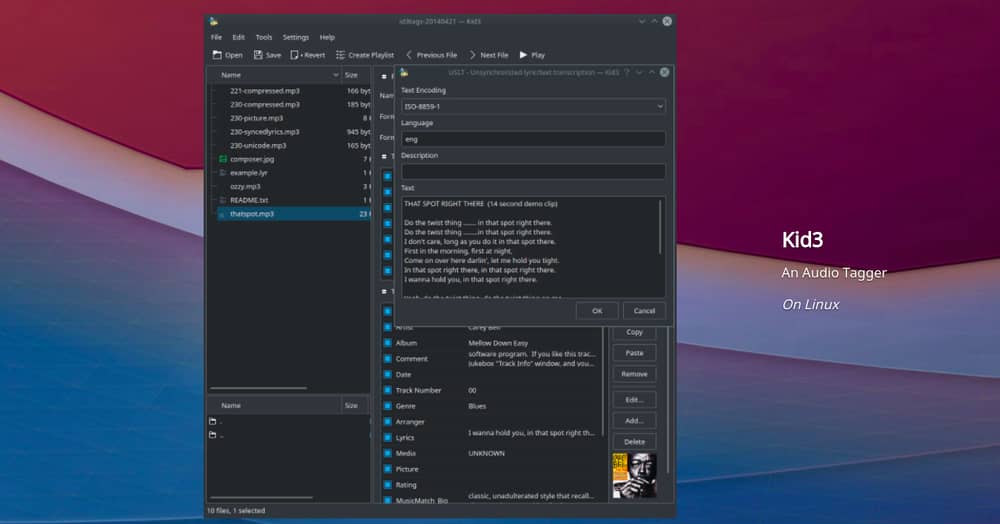Click Size header in lower folder list
The width and height of the screenshot is (1000, 524).
(x=355, y=405)
